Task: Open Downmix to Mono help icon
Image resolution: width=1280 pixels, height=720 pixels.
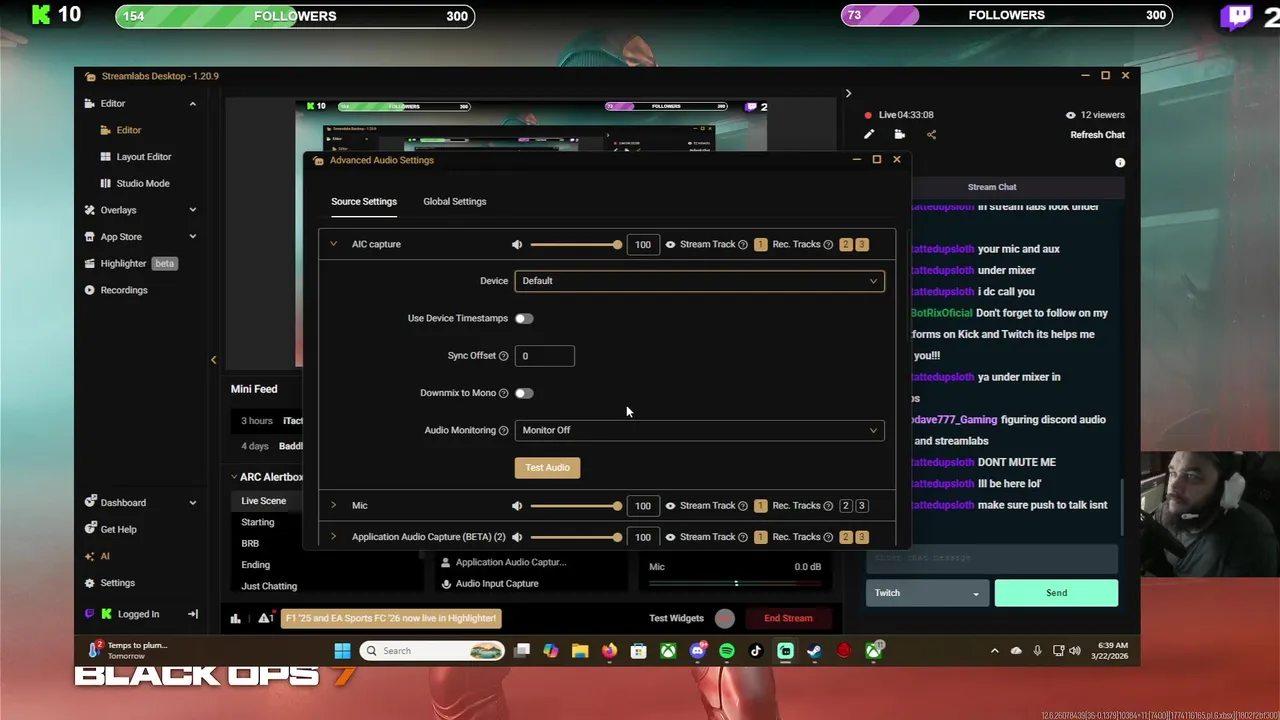Action: (x=503, y=393)
